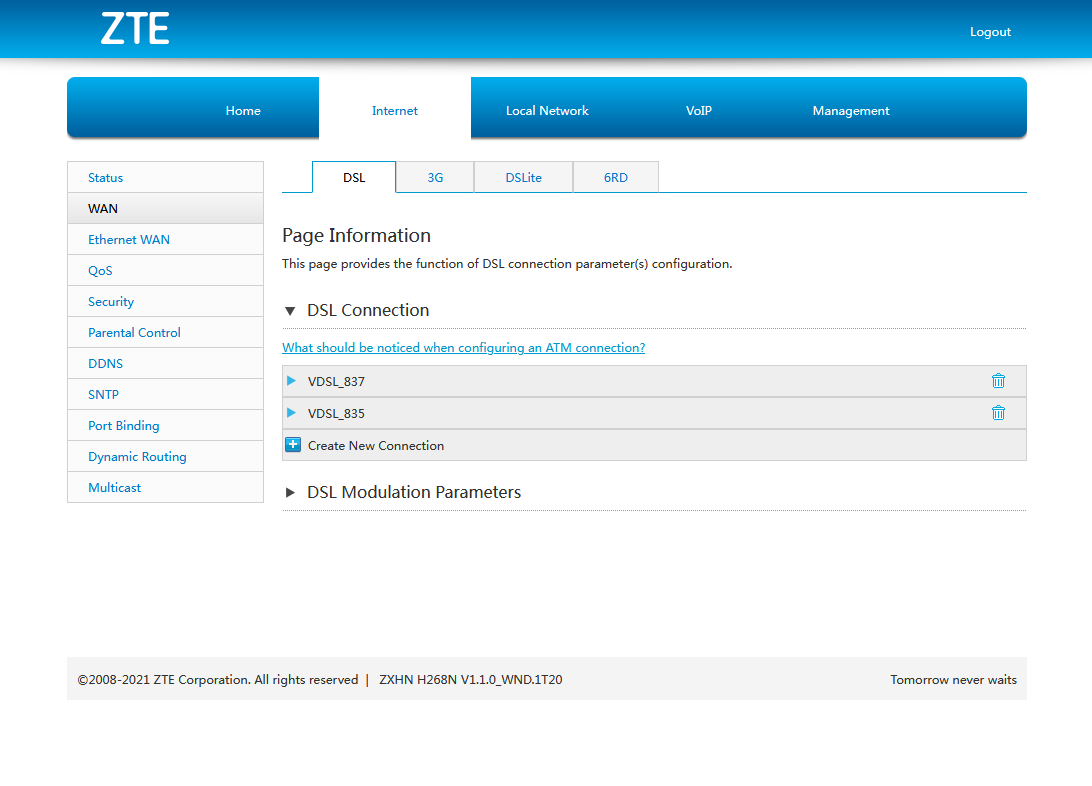Open ATM connection configuration help link
The width and height of the screenshot is (1092, 786).
click(x=463, y=347)
